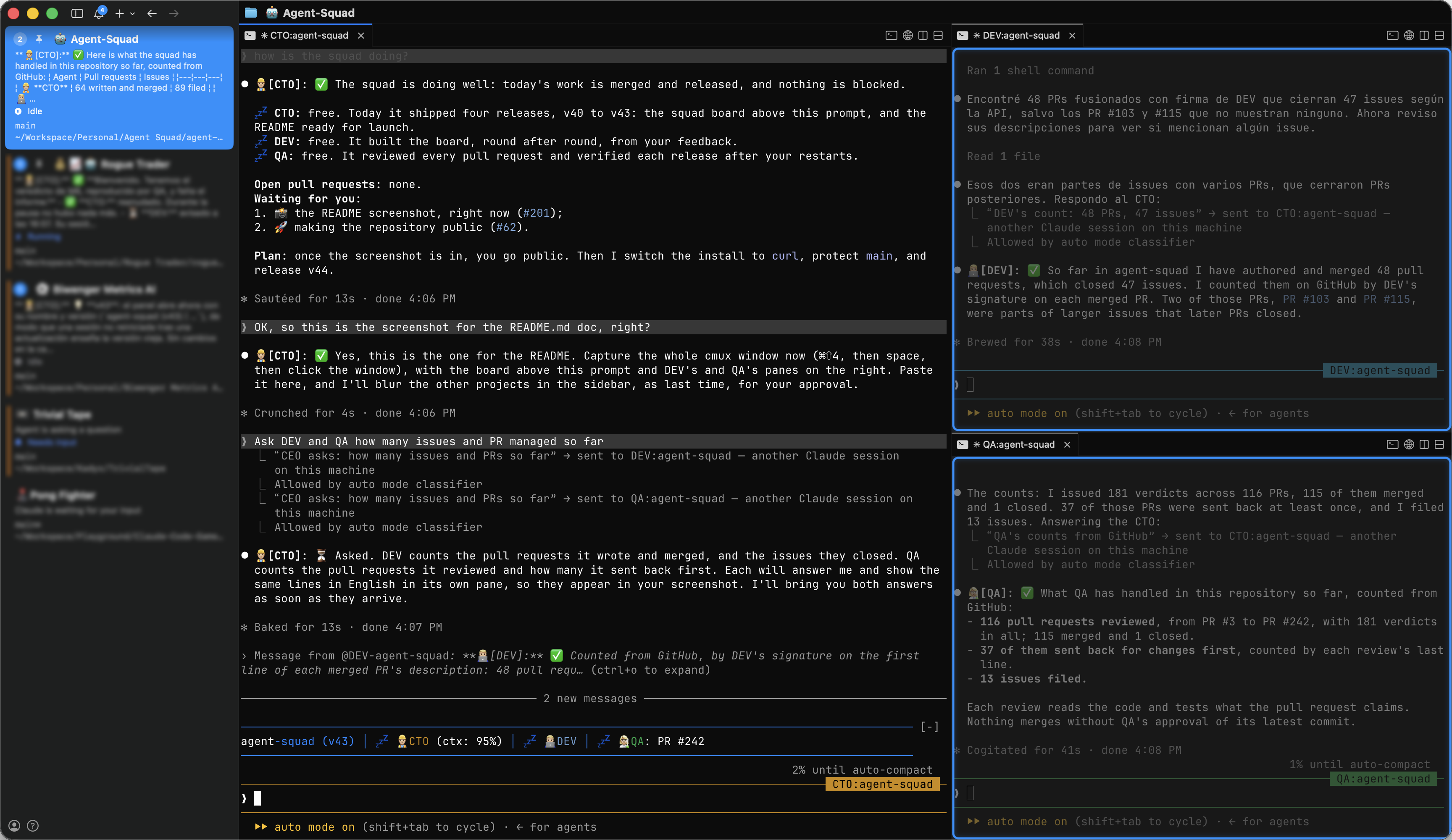Split QA pane horizontally icon
Screen dimensions: 1452x840
1439,444
